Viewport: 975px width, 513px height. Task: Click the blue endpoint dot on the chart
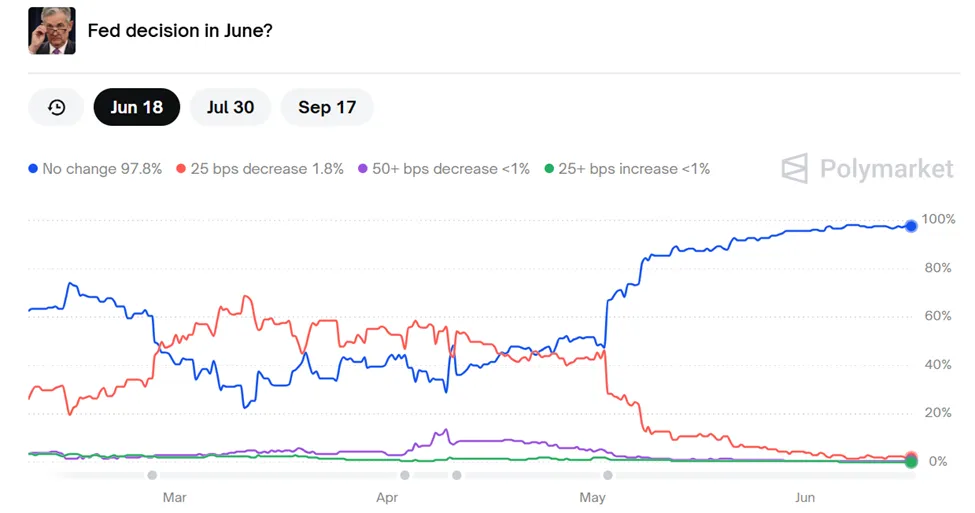pyautogui.click(x=911, y=226)
